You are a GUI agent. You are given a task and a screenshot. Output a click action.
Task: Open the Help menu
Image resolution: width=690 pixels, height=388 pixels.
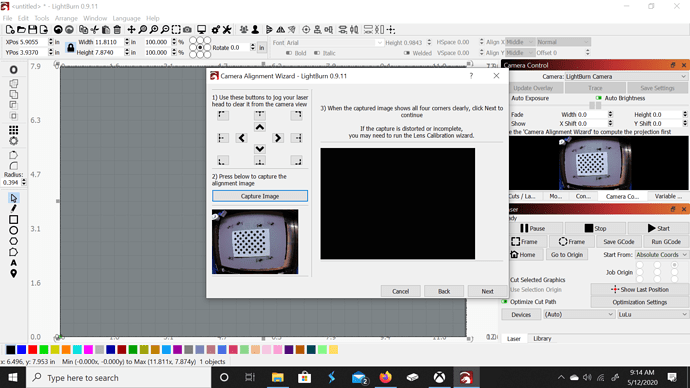click(x=153, y=18)
